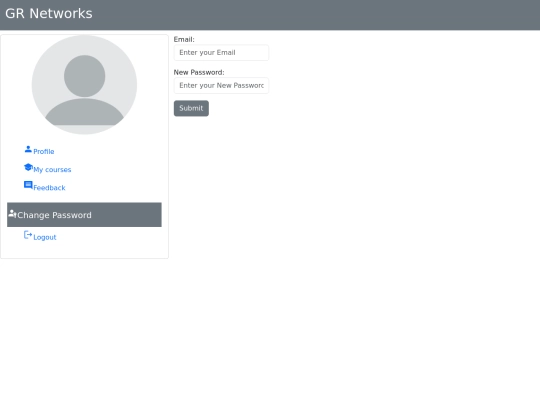Click the Feedback chat icon
The image size is (540, 405).
28,185
